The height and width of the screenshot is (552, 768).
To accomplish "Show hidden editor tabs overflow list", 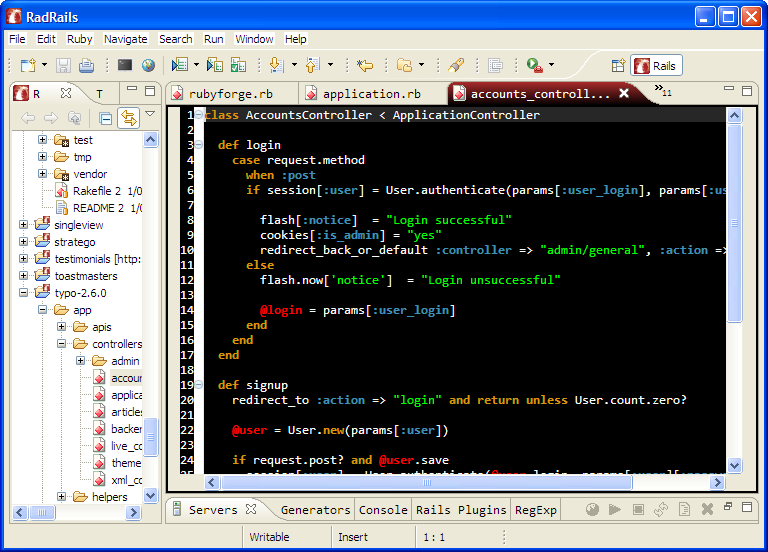I will coord(662,92).
